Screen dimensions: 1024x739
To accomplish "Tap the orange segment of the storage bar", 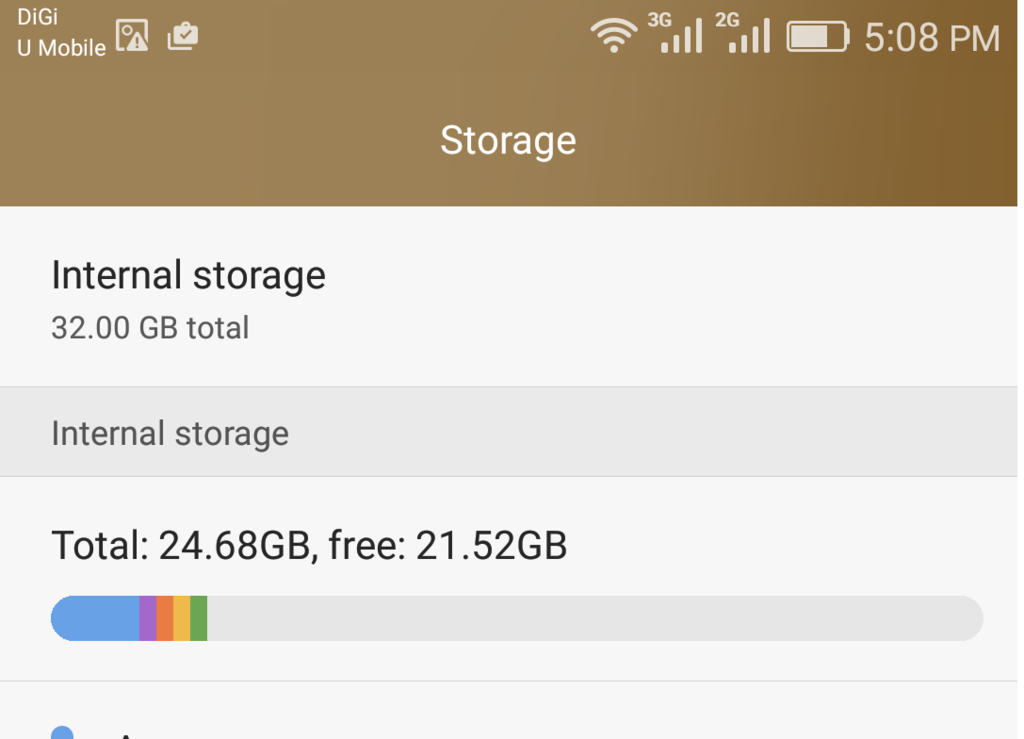I will 165,618.
